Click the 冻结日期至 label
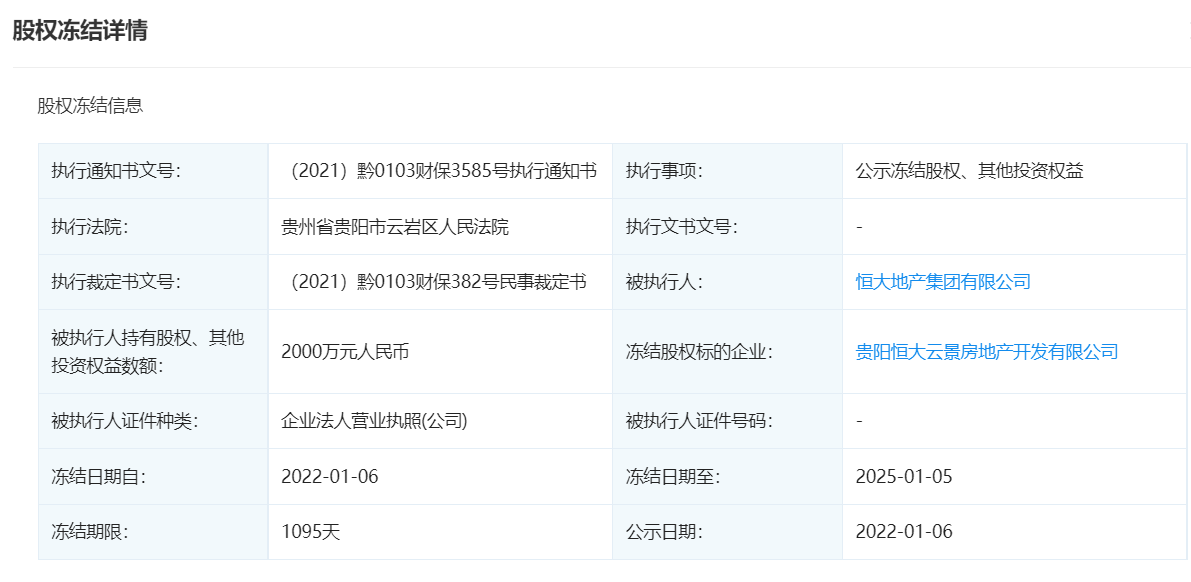1191x582 pixels. pos(673,476)
